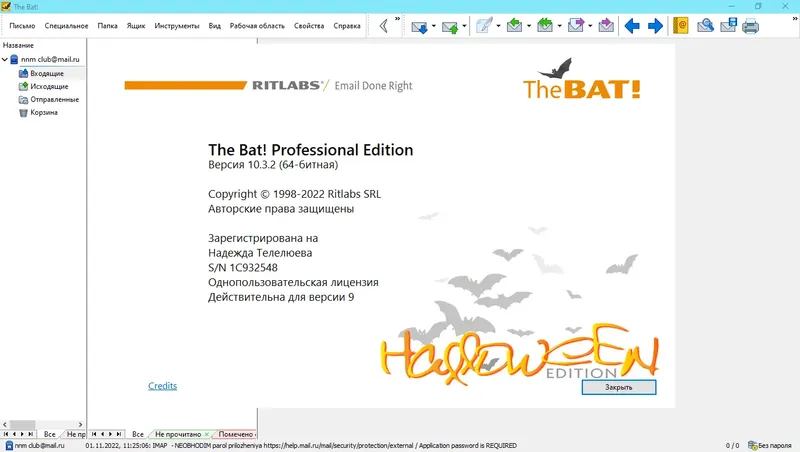This screenshot has width=800, height=452.
Task: Click the blue Previous arrow icon
Action: coord(632,26)
